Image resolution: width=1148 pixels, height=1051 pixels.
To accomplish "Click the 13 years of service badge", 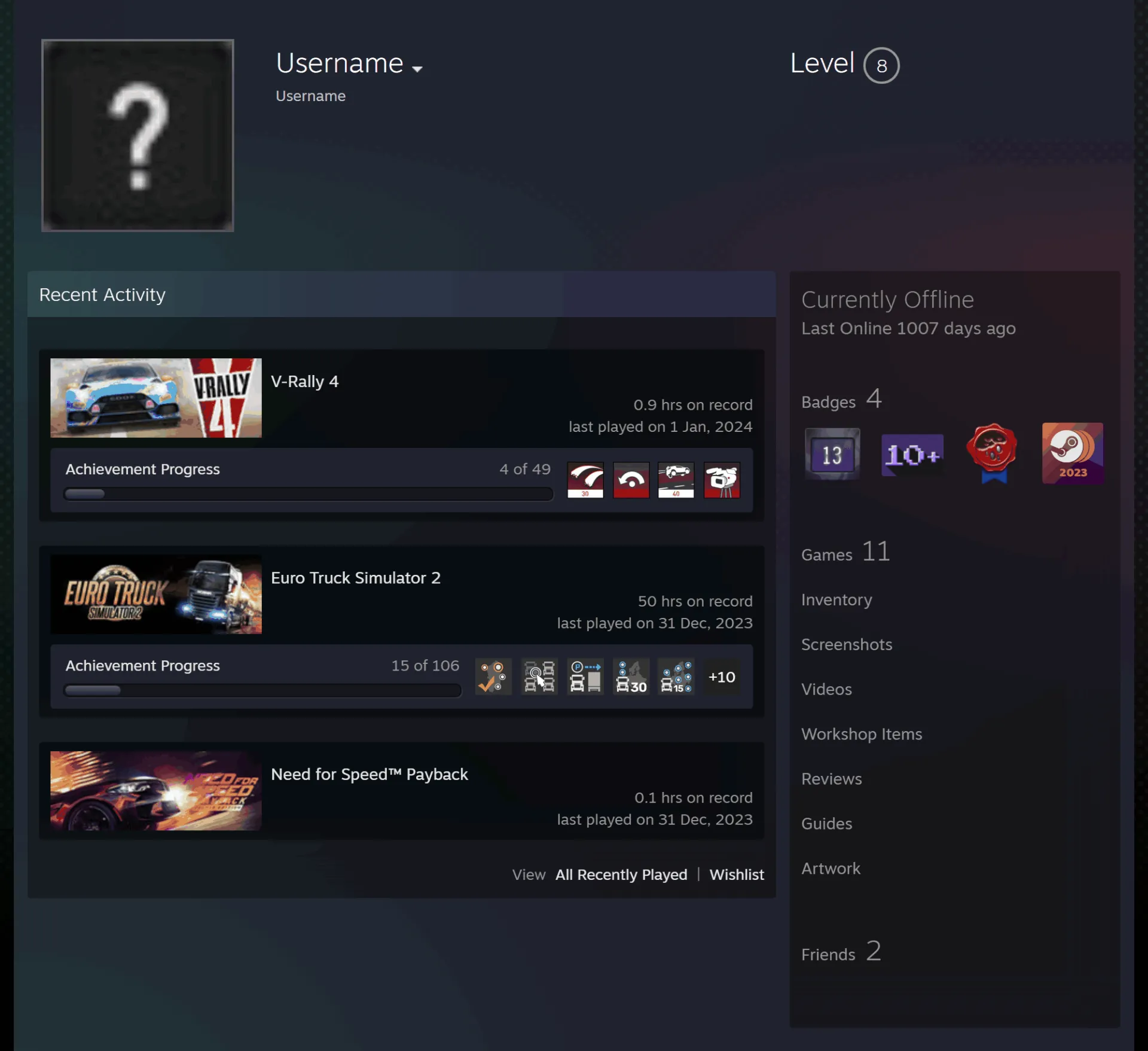I will (x=832, y=454).
